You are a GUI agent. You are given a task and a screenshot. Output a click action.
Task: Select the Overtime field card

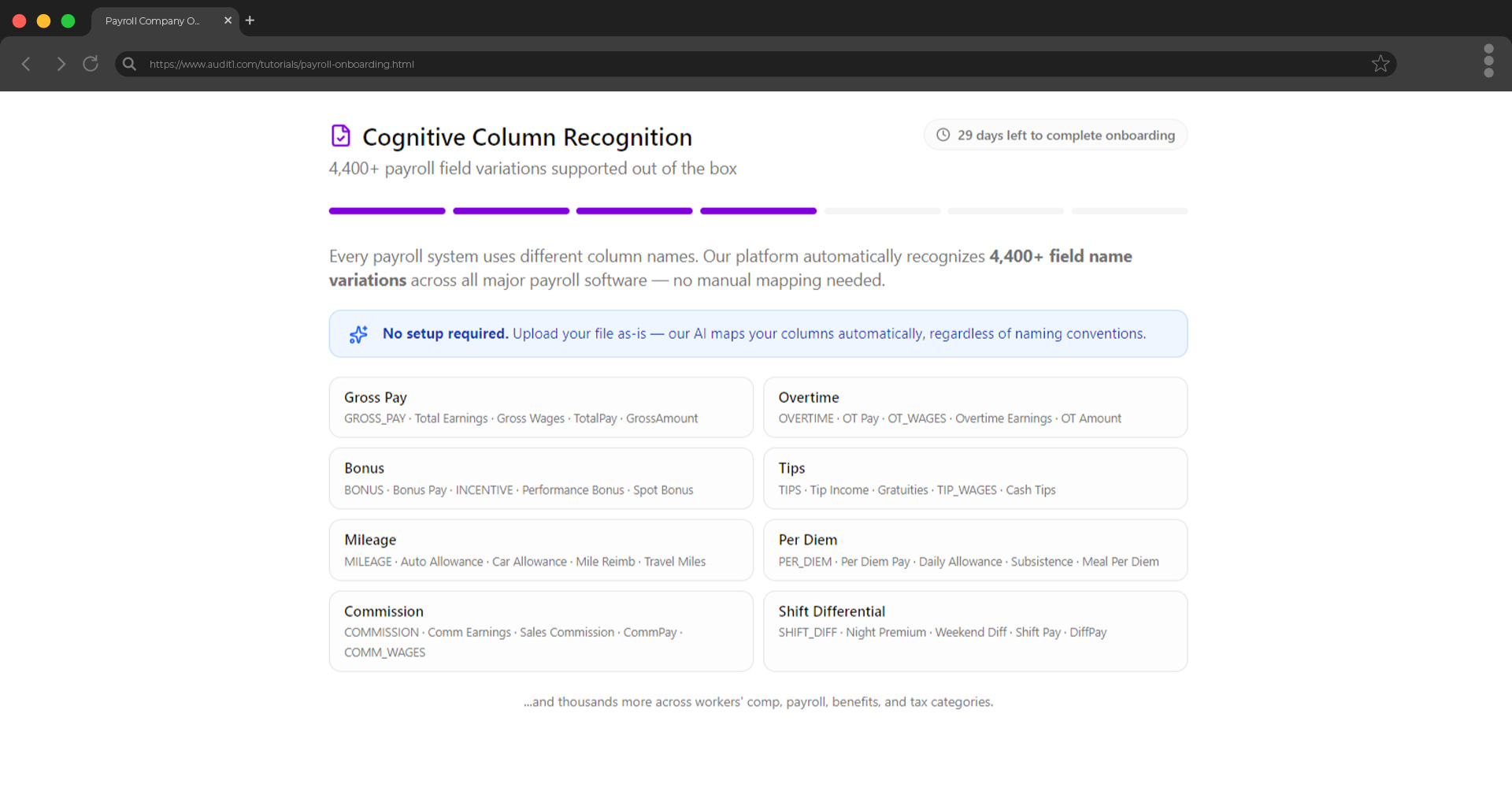(x=975, y=407)
